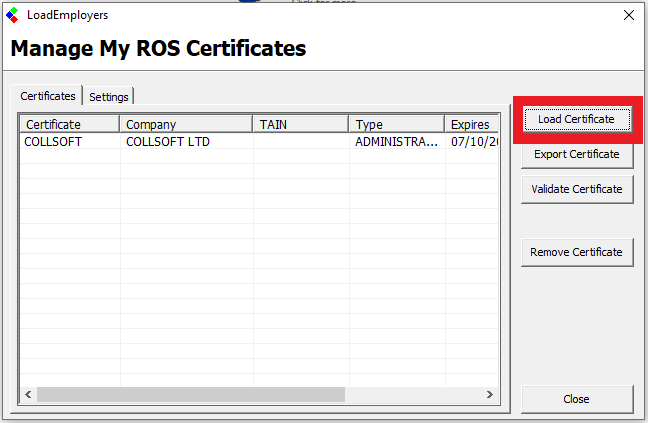Click the horizontal scrollbar left arrow

[x=28, y=394]
